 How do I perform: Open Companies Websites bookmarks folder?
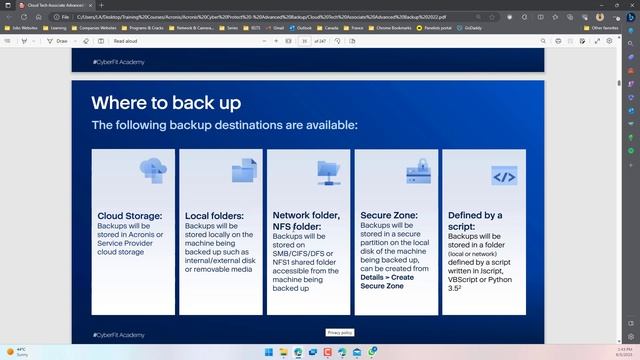pyautogui.click(x=94, y=28)
